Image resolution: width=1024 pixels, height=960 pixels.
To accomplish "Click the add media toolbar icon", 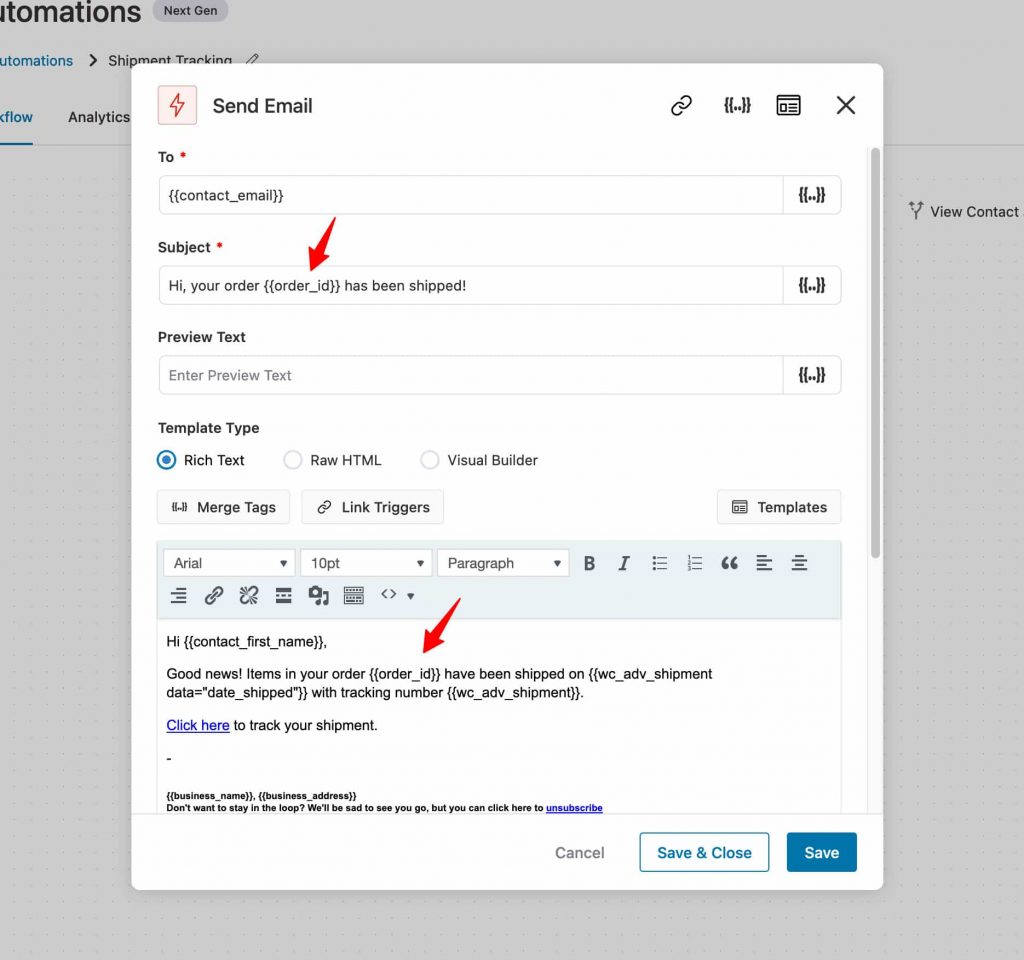I will coord(319,596).
